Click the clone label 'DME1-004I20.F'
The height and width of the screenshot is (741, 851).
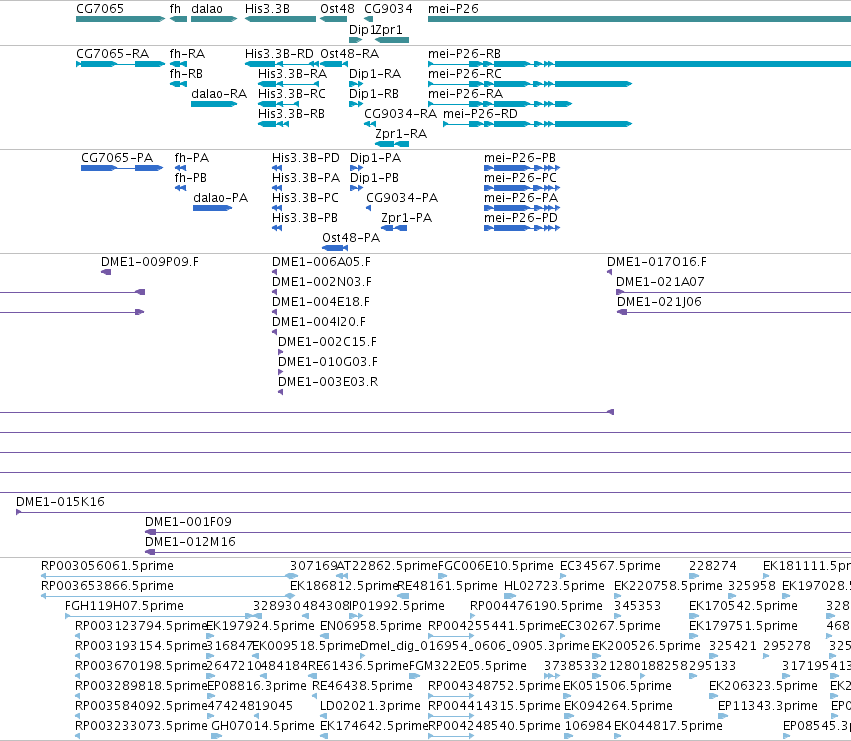point(319,322)
